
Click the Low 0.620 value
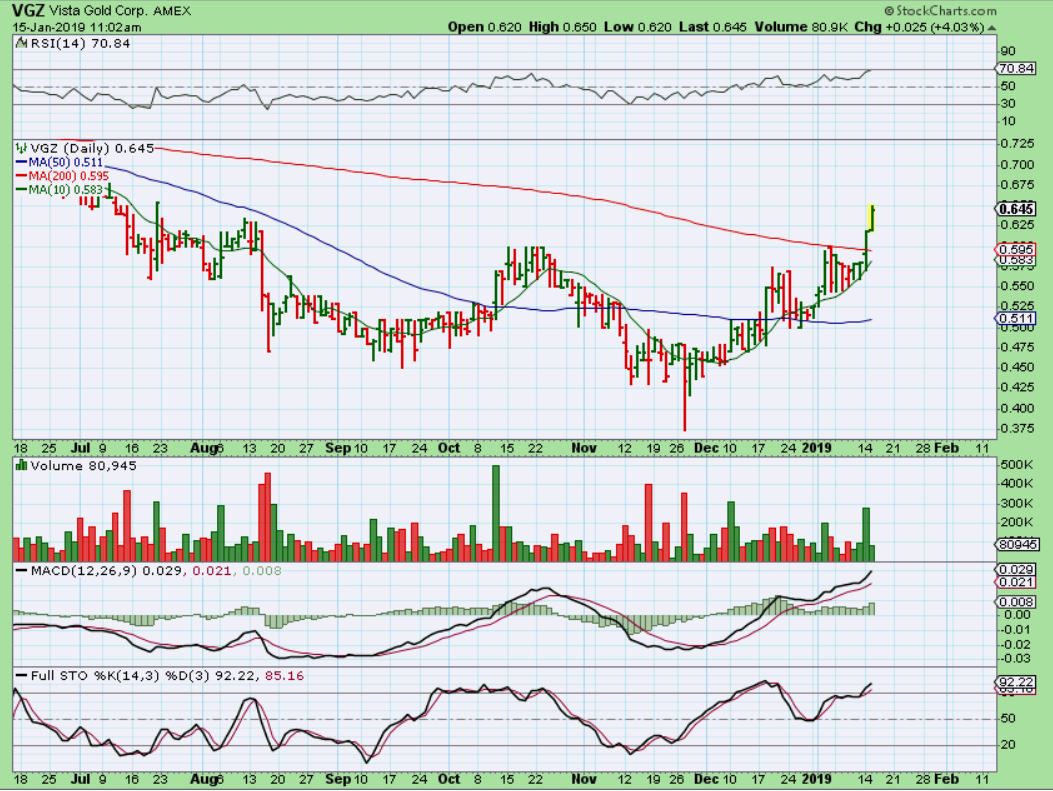(x=637, y=27)
